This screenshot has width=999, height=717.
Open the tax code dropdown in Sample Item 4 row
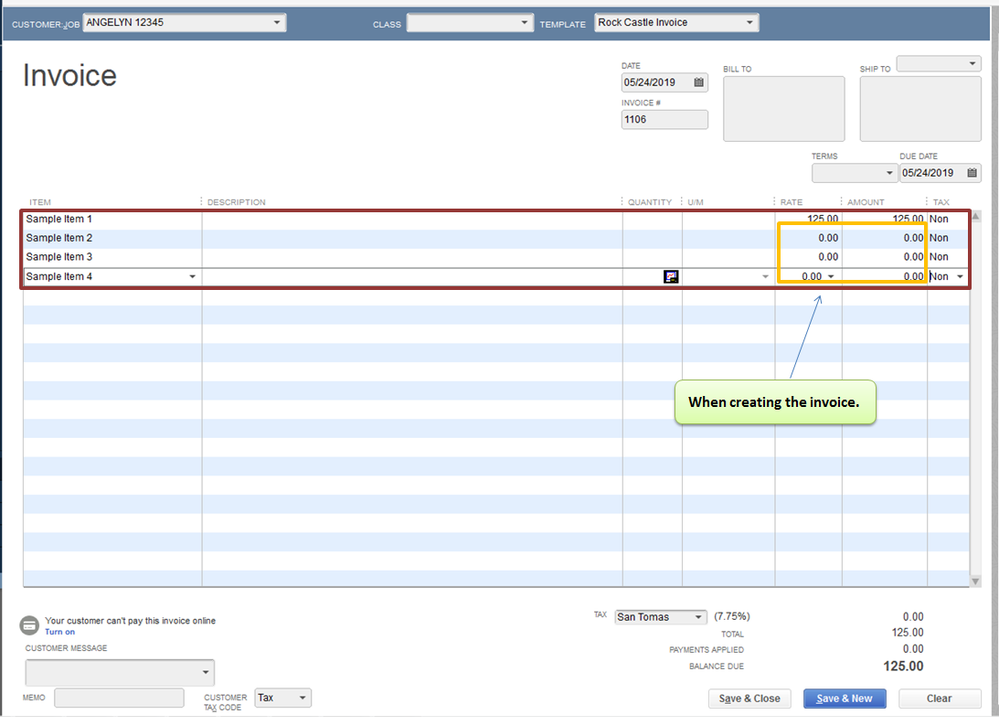point(960,277)
